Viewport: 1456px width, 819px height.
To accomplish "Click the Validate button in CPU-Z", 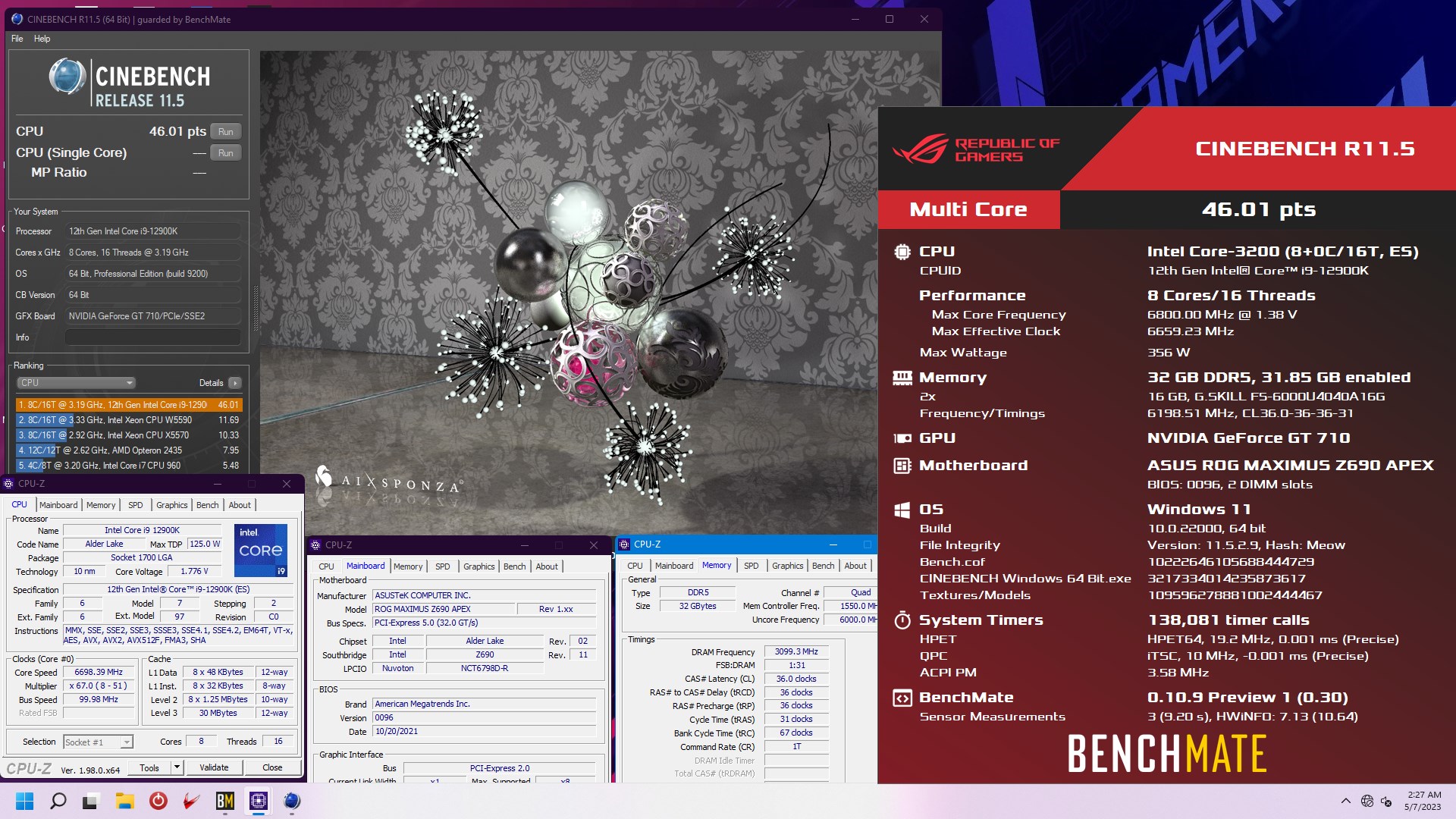I will [x=214, y=767].
